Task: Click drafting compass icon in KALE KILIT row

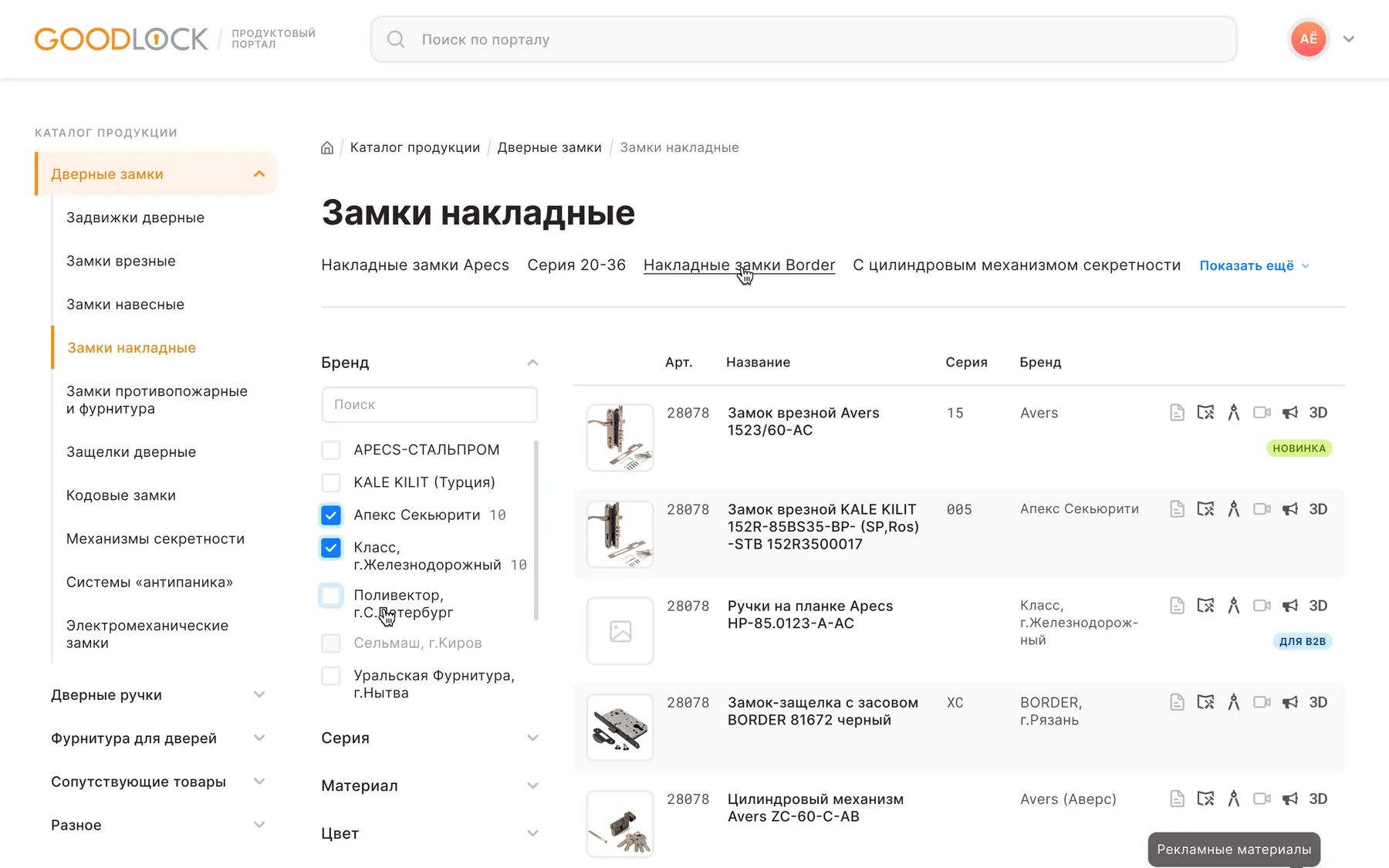Action: tap(1234, 509)
